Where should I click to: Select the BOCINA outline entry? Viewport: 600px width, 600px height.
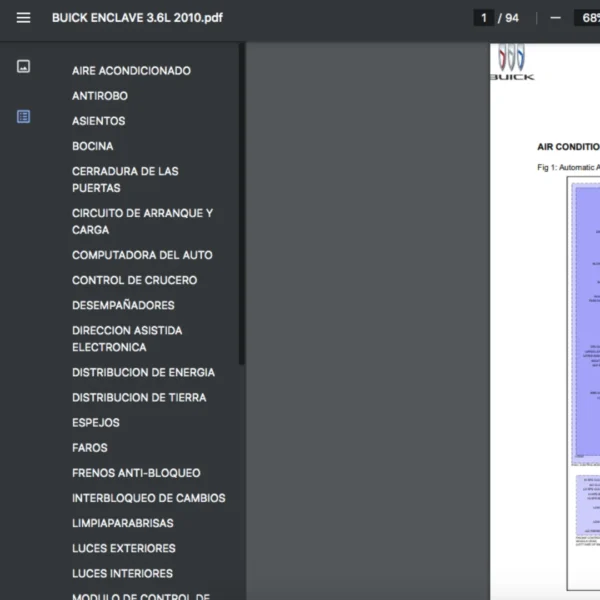92,146
